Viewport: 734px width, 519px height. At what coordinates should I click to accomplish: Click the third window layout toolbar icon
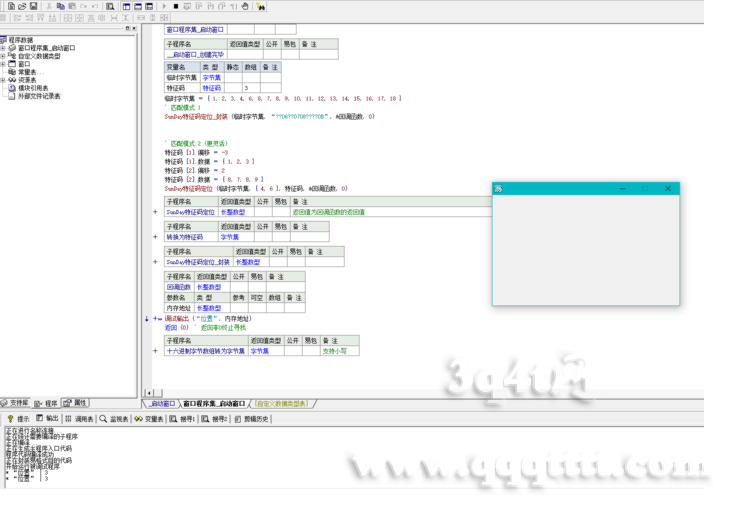[149, 6]
